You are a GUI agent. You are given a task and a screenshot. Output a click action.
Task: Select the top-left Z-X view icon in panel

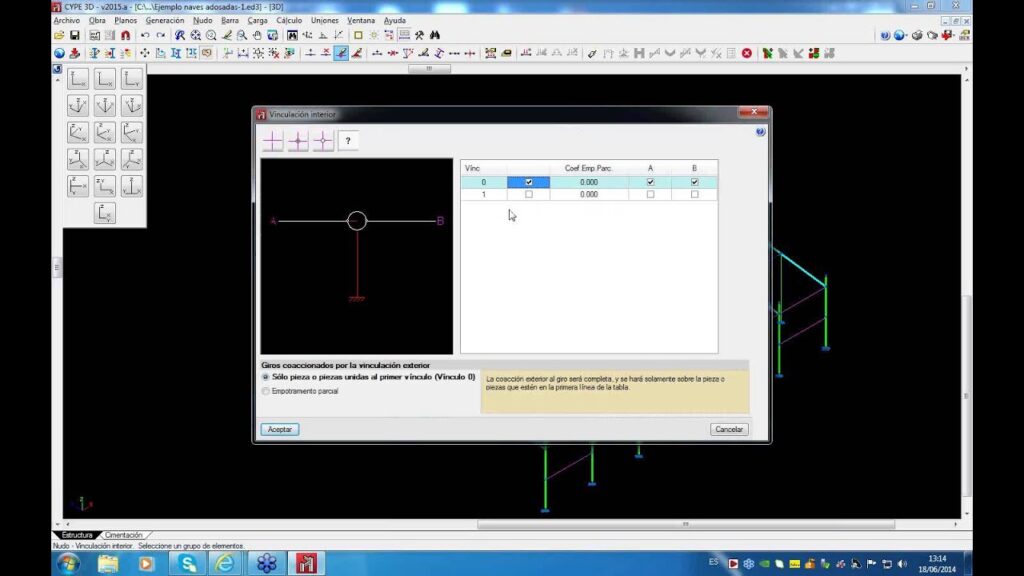click(78, 79)
